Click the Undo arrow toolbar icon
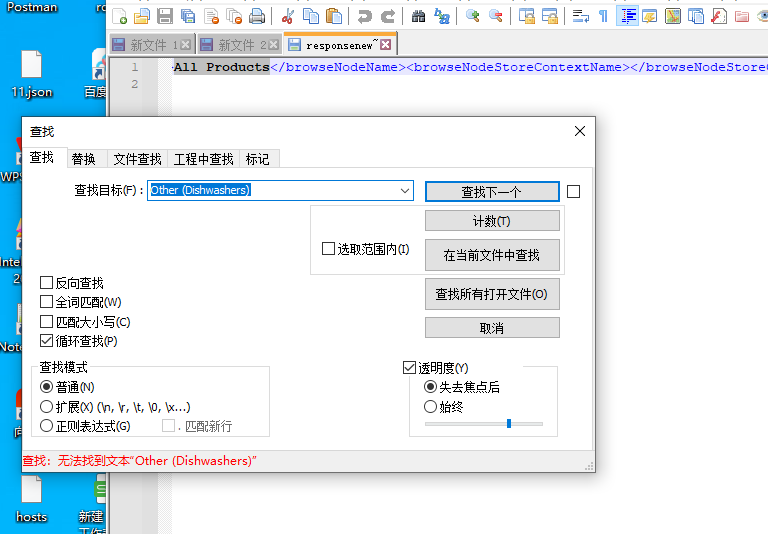The width and height of the screenshot is (768, 534). pyautogui.click(x=364, y=17)
